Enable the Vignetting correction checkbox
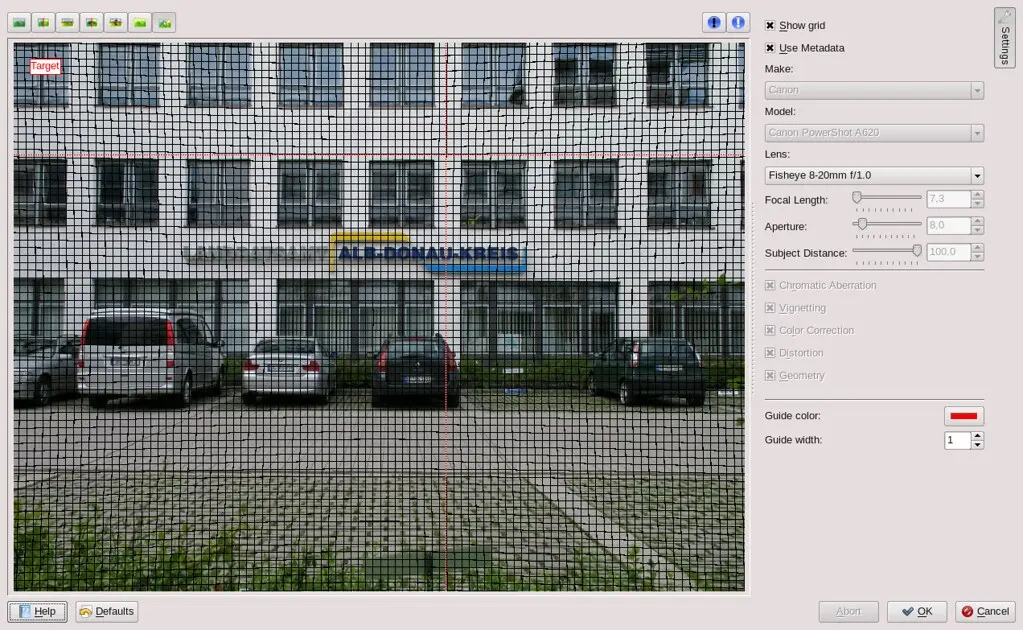 pos(768,307)
